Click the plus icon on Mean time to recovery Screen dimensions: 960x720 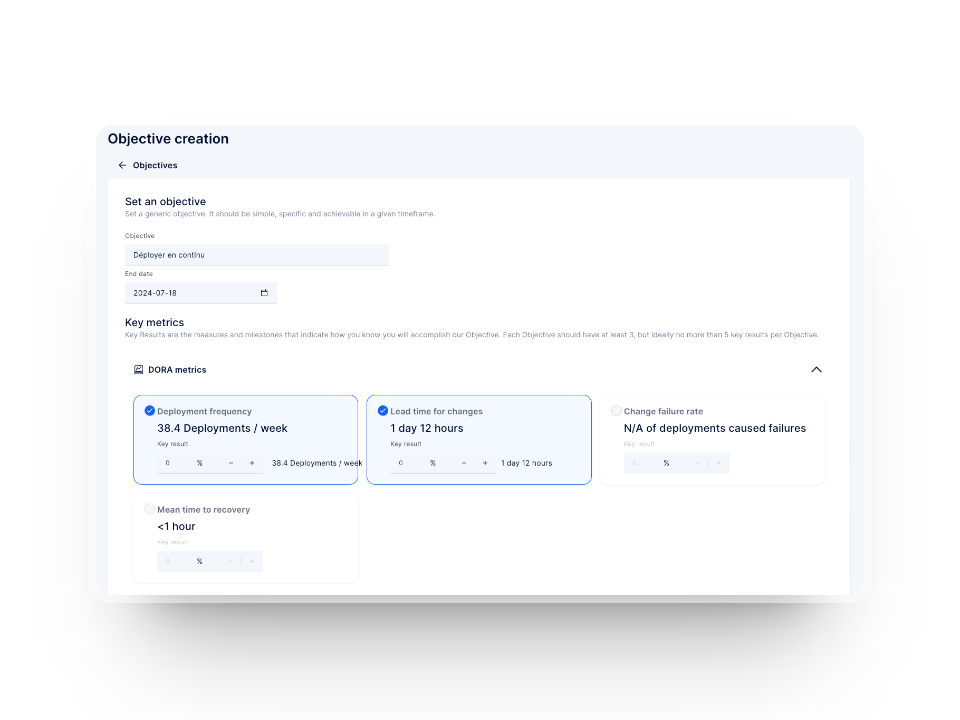click(x=252, y=561)
